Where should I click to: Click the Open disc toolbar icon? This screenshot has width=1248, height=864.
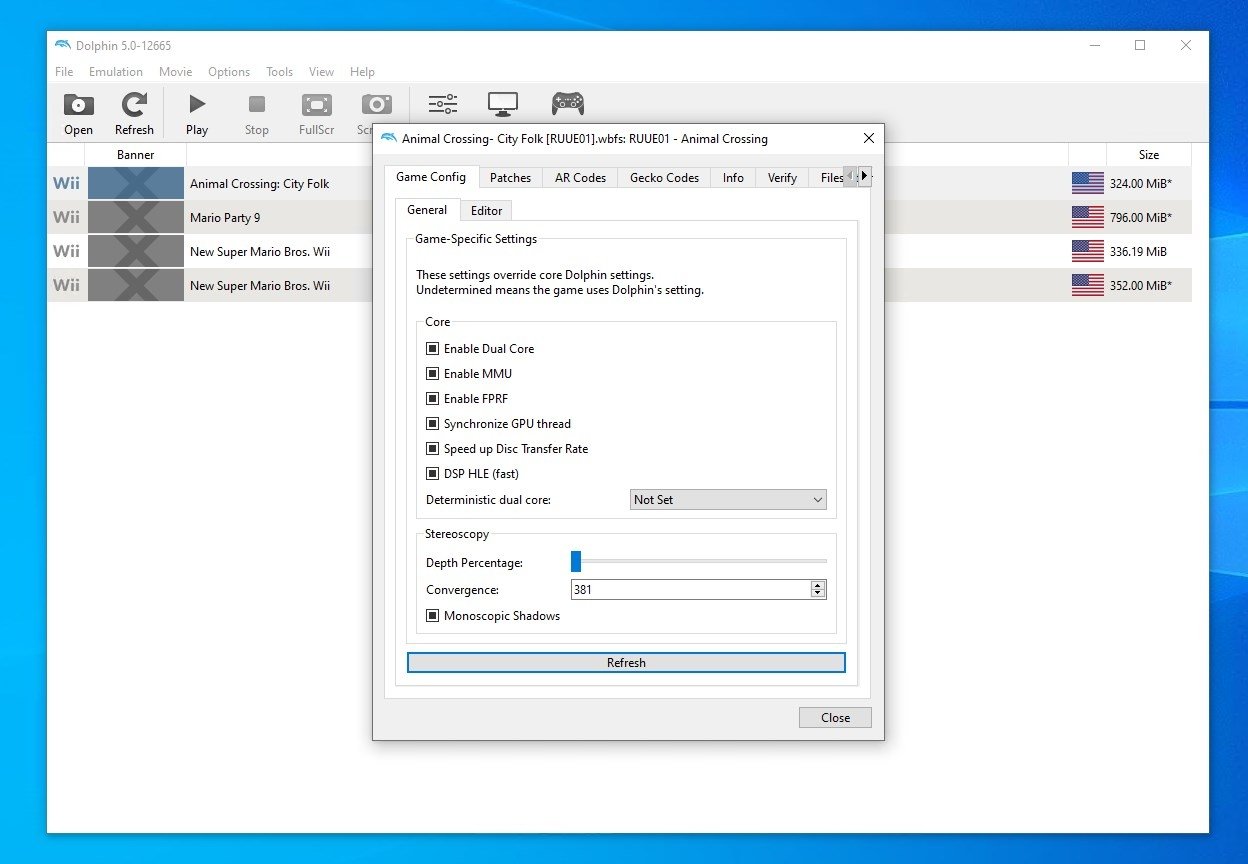click(78, 104)
